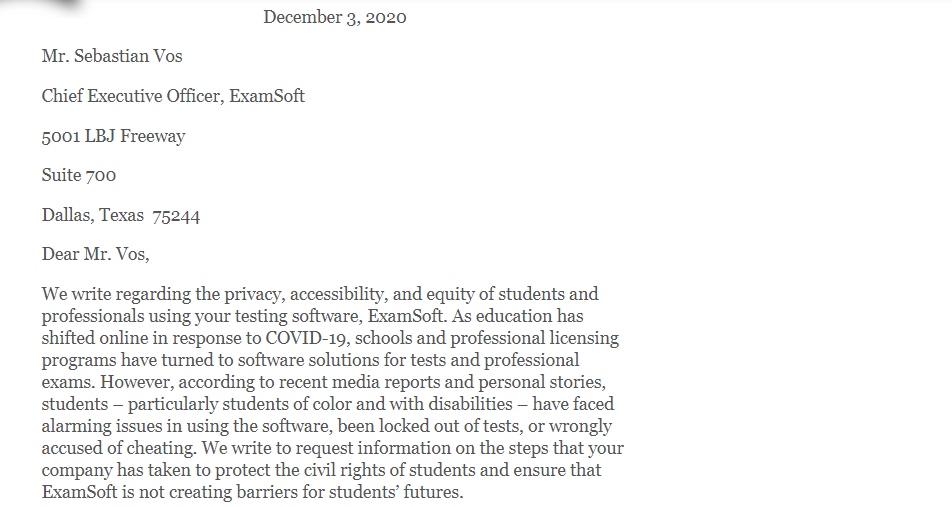This screenshot has height=507, width=952.
Task: Click the zip code 75244
Action: pyautogui.click(x=176, y=216)
